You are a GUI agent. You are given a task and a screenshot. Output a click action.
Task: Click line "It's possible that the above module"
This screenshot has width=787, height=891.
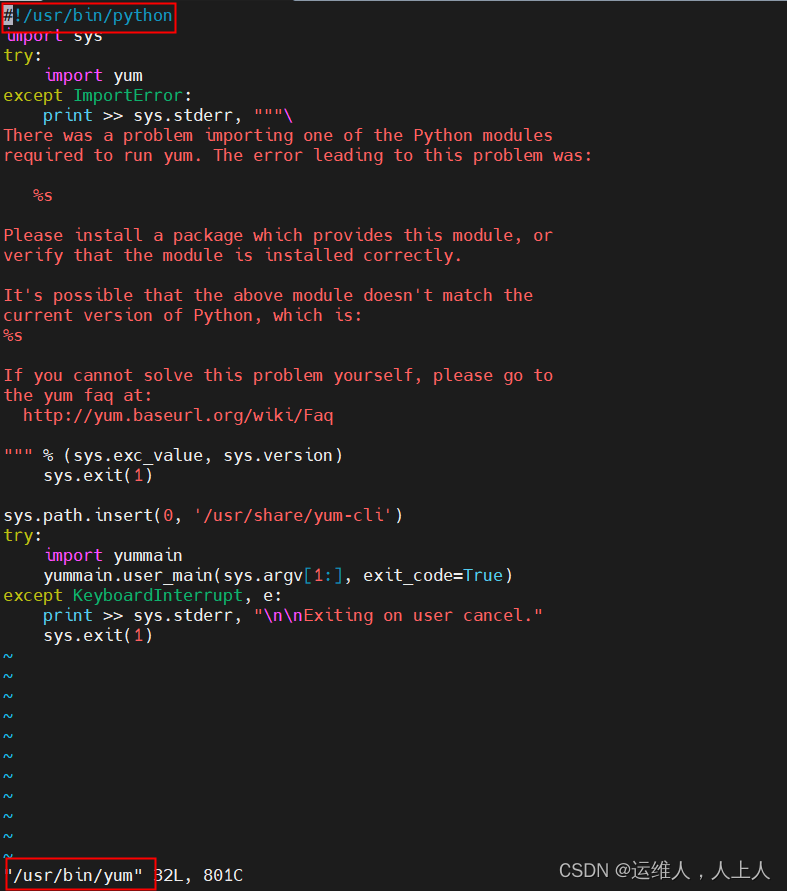point(268,295)
